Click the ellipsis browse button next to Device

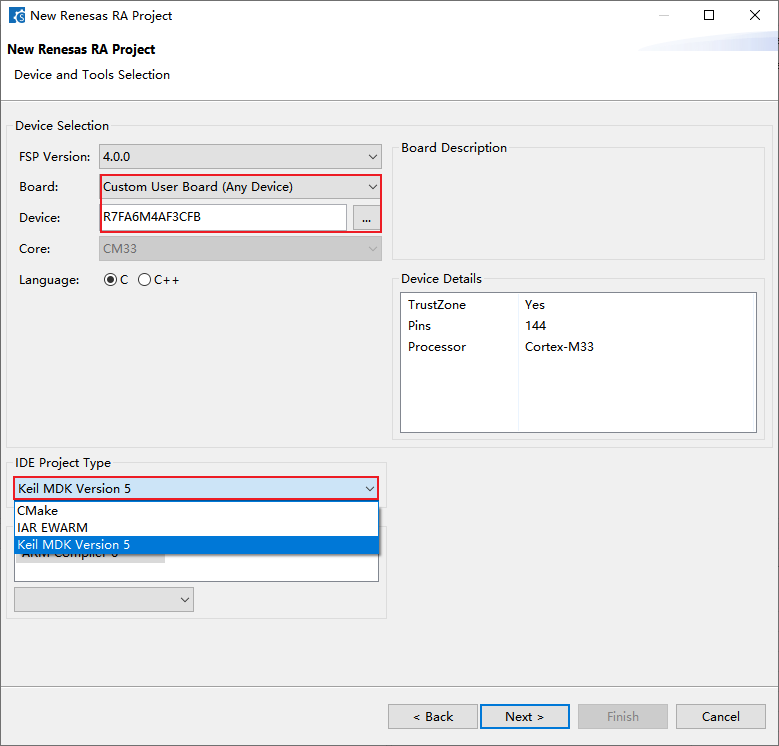pyautogui.click(x=366, y=218)
